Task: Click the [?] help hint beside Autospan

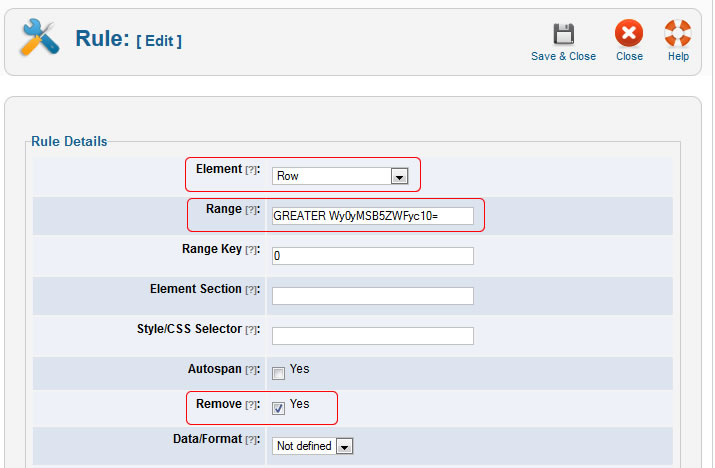Action: pyautogui.click(x=252, y=371)
